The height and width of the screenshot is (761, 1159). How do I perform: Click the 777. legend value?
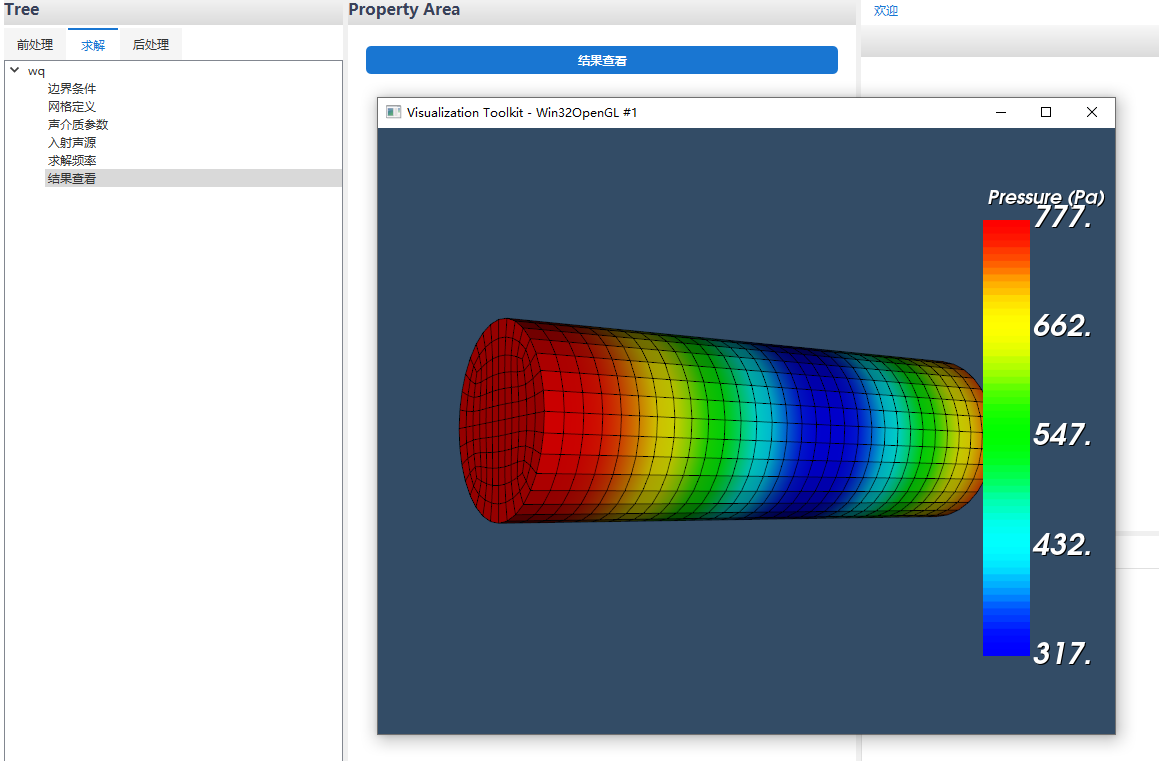tap(1062, 217)
